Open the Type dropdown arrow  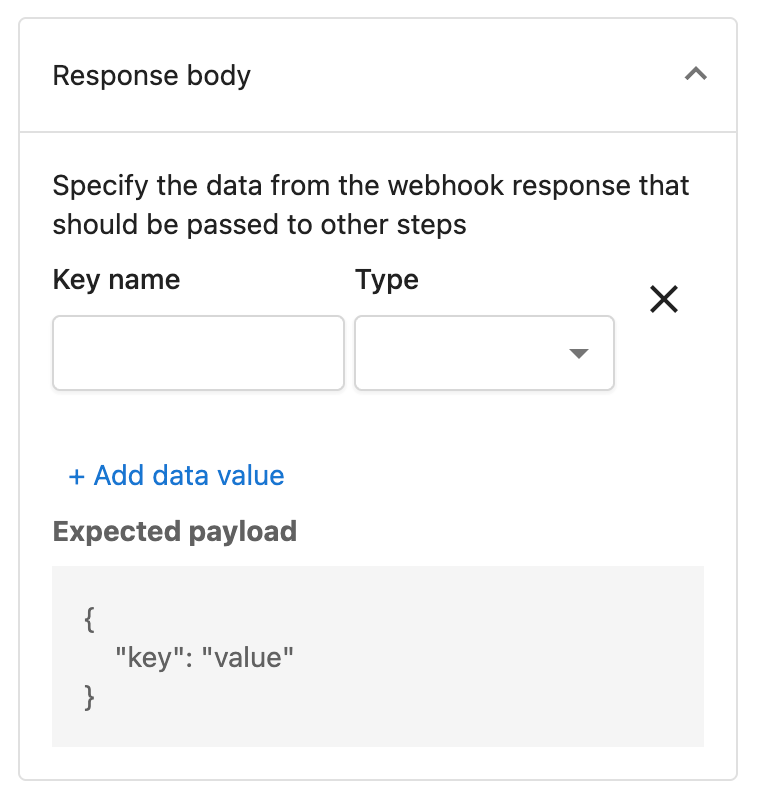579,353
